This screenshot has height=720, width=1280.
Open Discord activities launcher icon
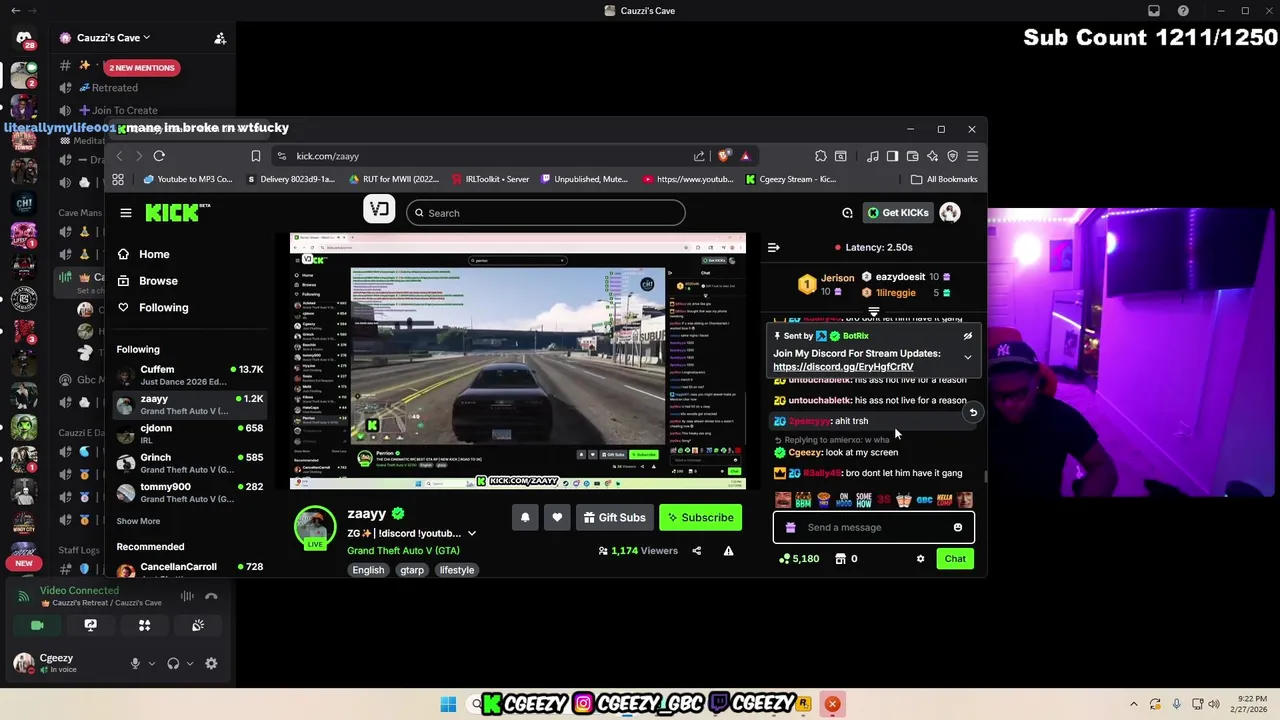144,625
